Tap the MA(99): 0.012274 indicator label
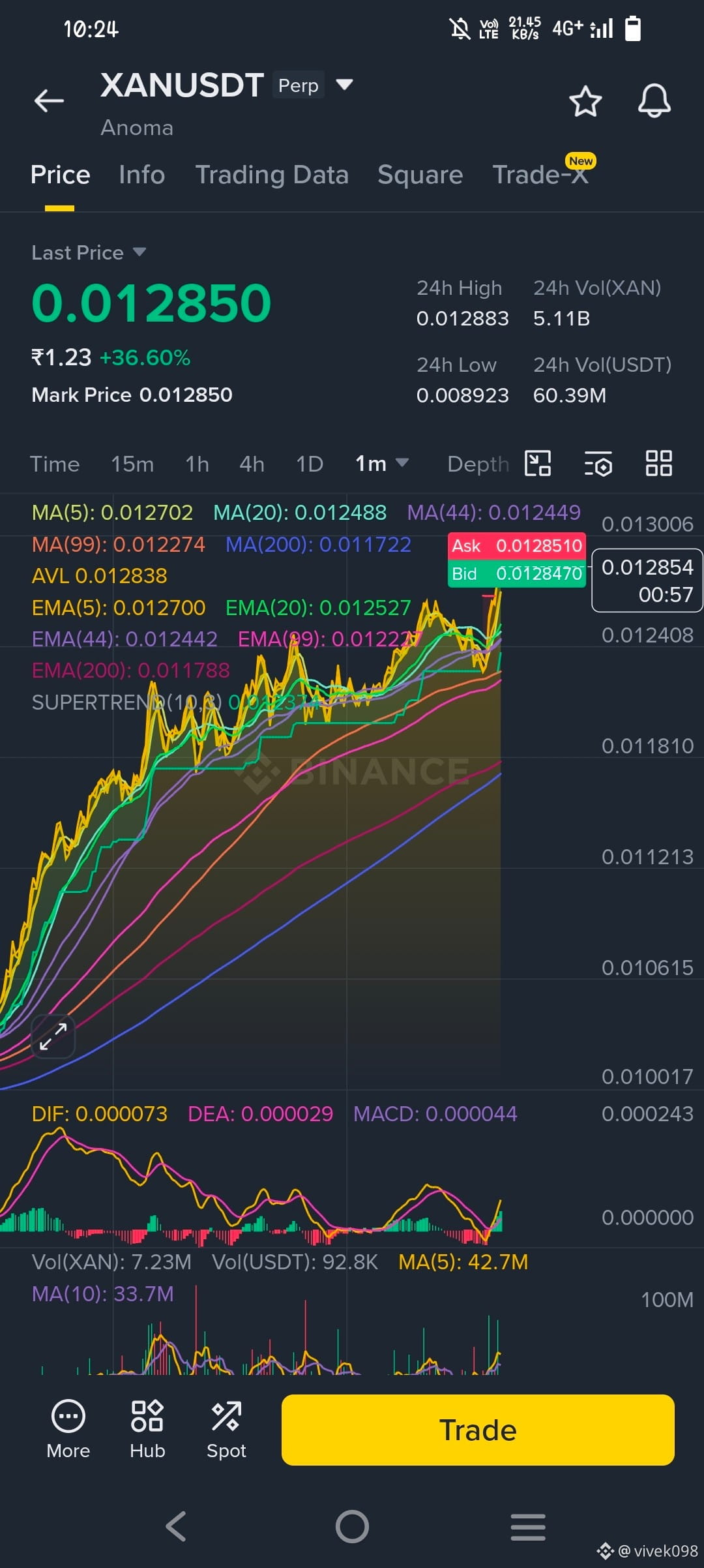This screenshot has height=1568, width=704. click(118, 544)
